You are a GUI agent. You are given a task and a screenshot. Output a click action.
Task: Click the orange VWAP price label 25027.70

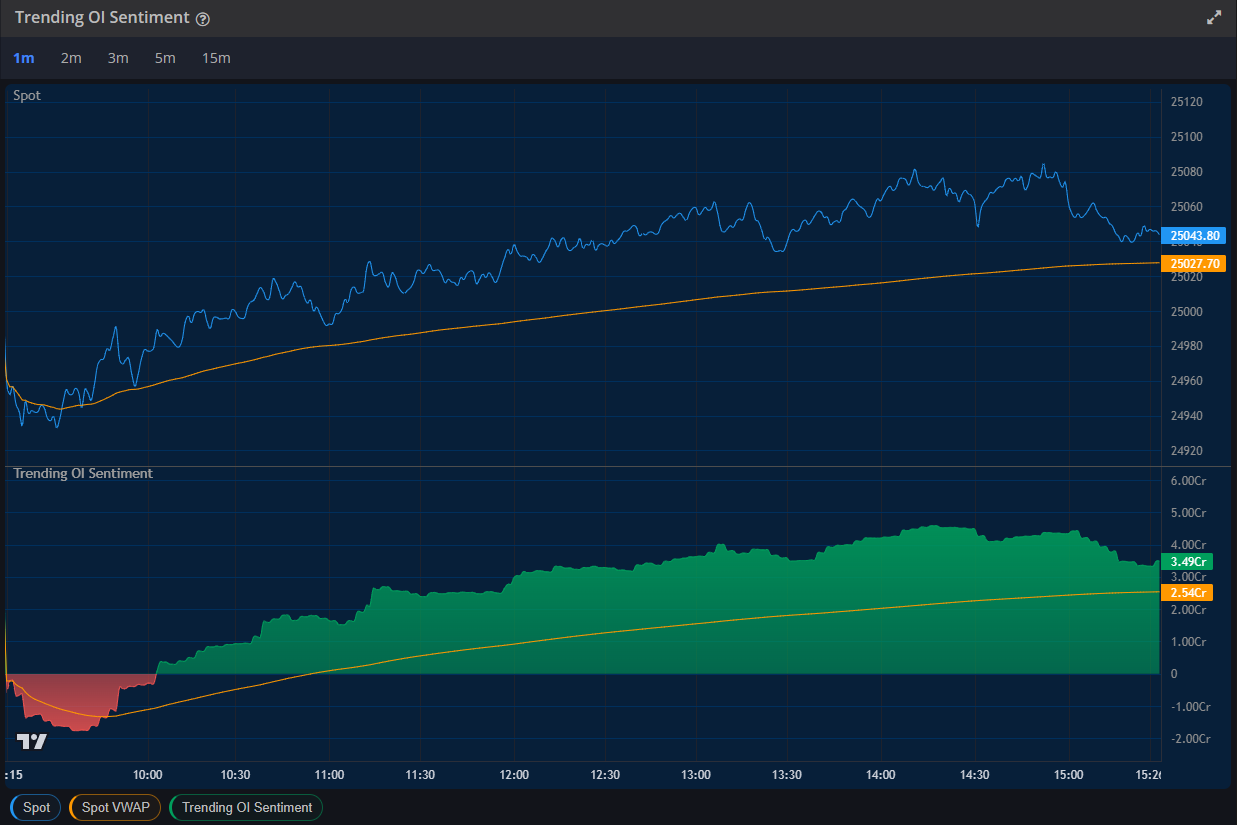[1196, 263]
